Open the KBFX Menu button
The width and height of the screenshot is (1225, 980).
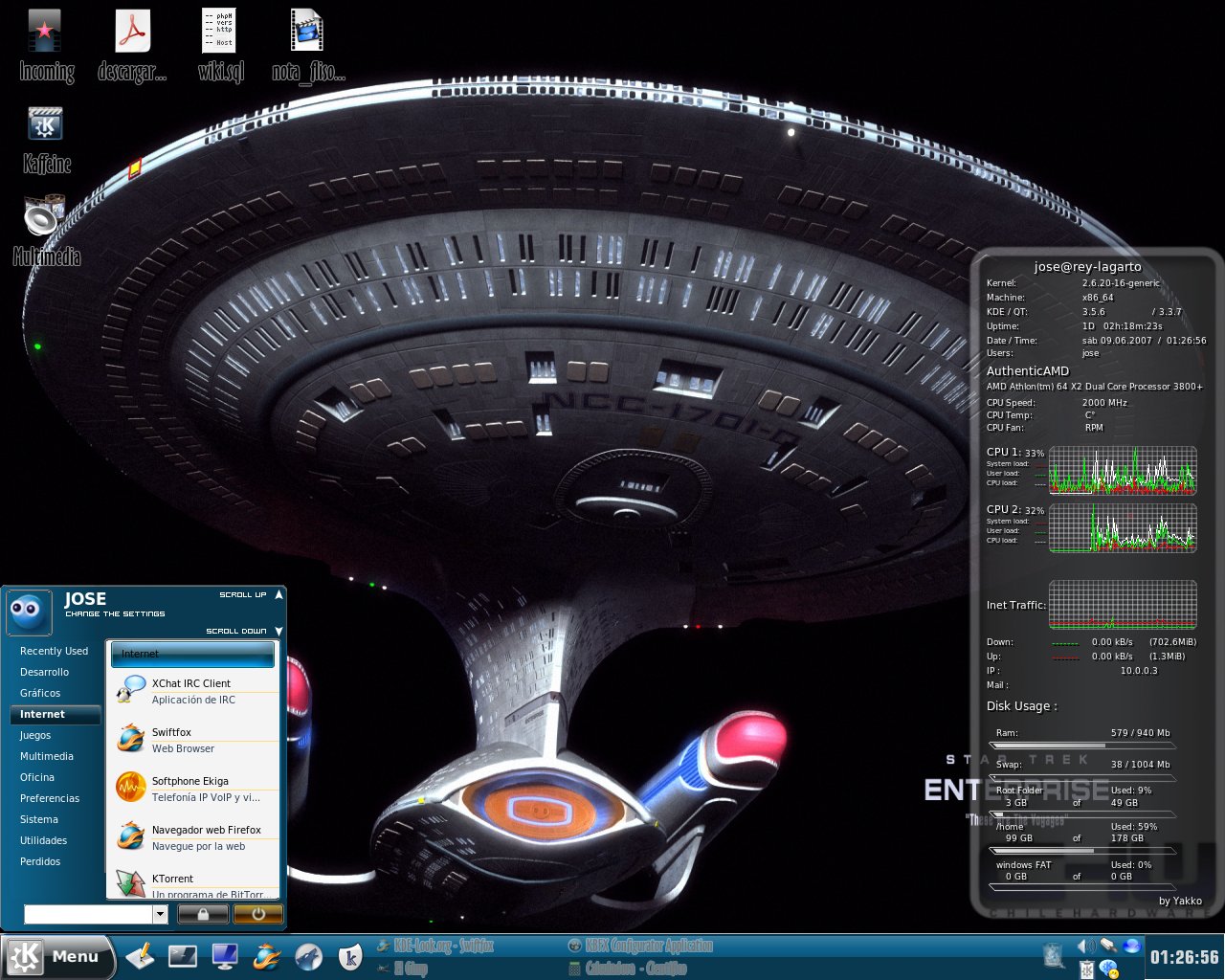coord(57,956)
